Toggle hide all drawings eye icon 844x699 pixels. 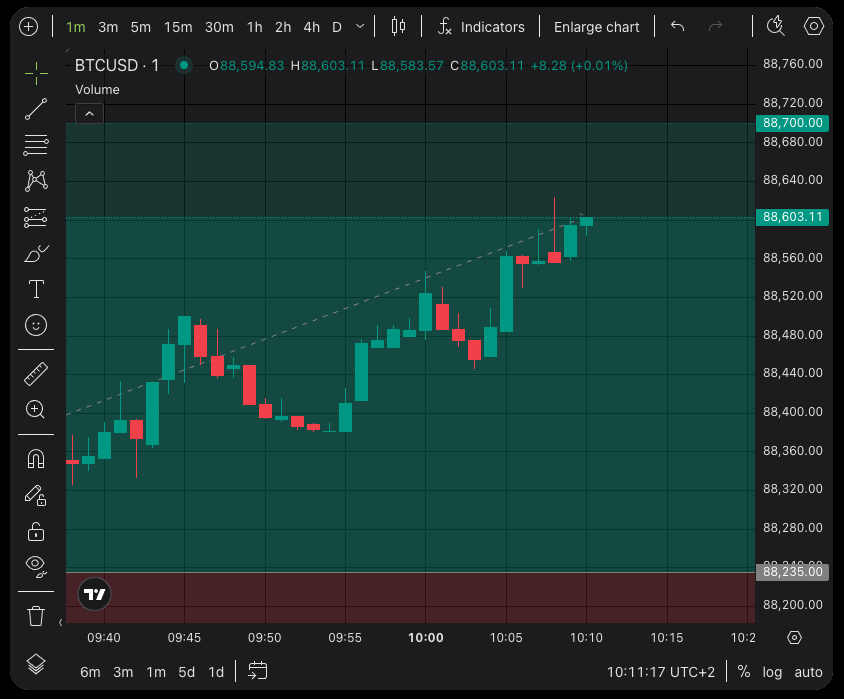[36, 566]
